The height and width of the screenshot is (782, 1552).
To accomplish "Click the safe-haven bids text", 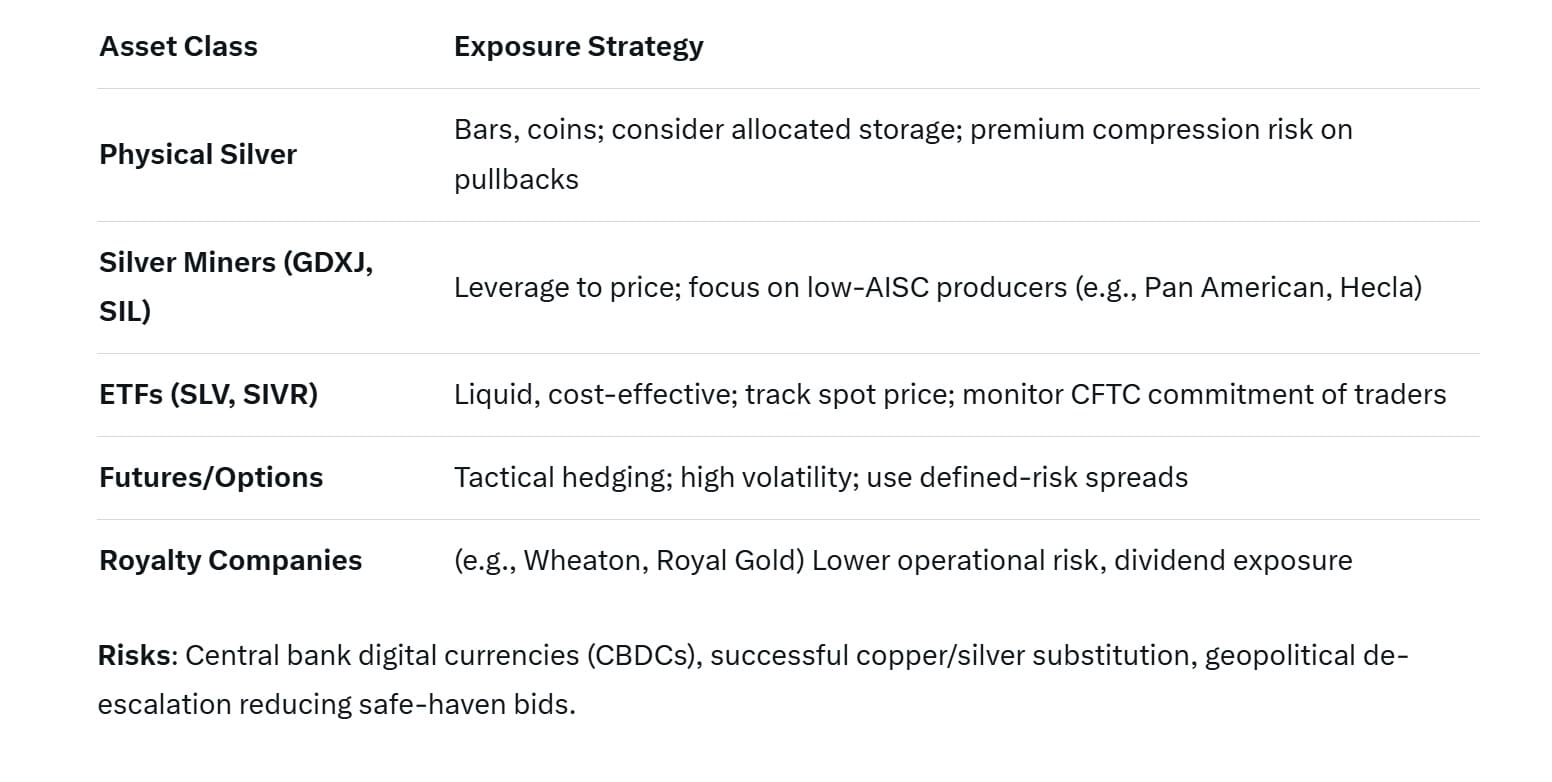I will 464,705.
